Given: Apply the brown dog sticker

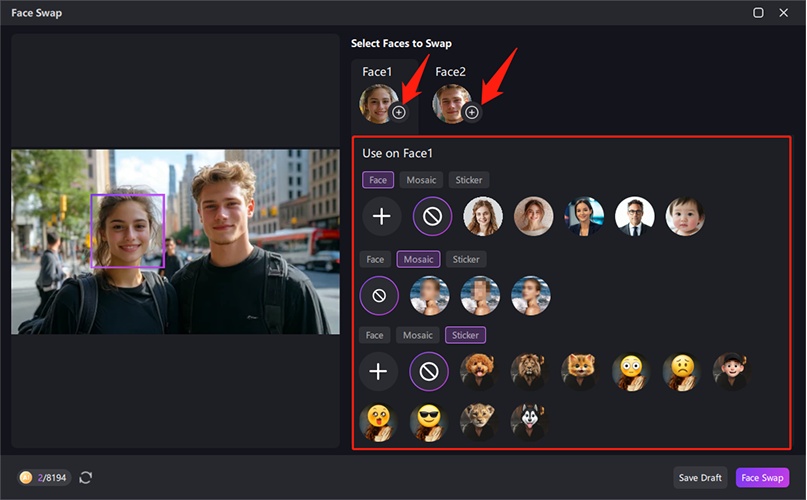Looking at the screenshot, I should click(x=479, y=371).
